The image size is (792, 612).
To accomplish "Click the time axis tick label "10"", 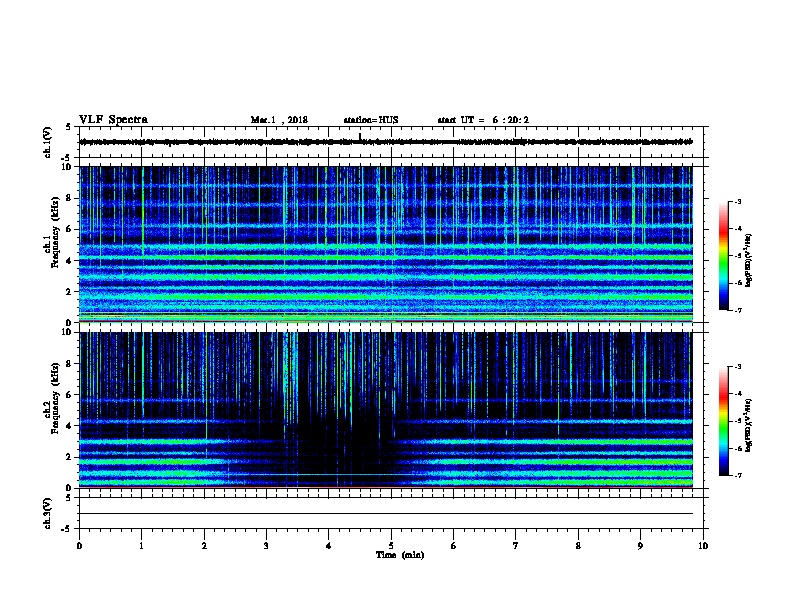I will [x=703, y=546].
